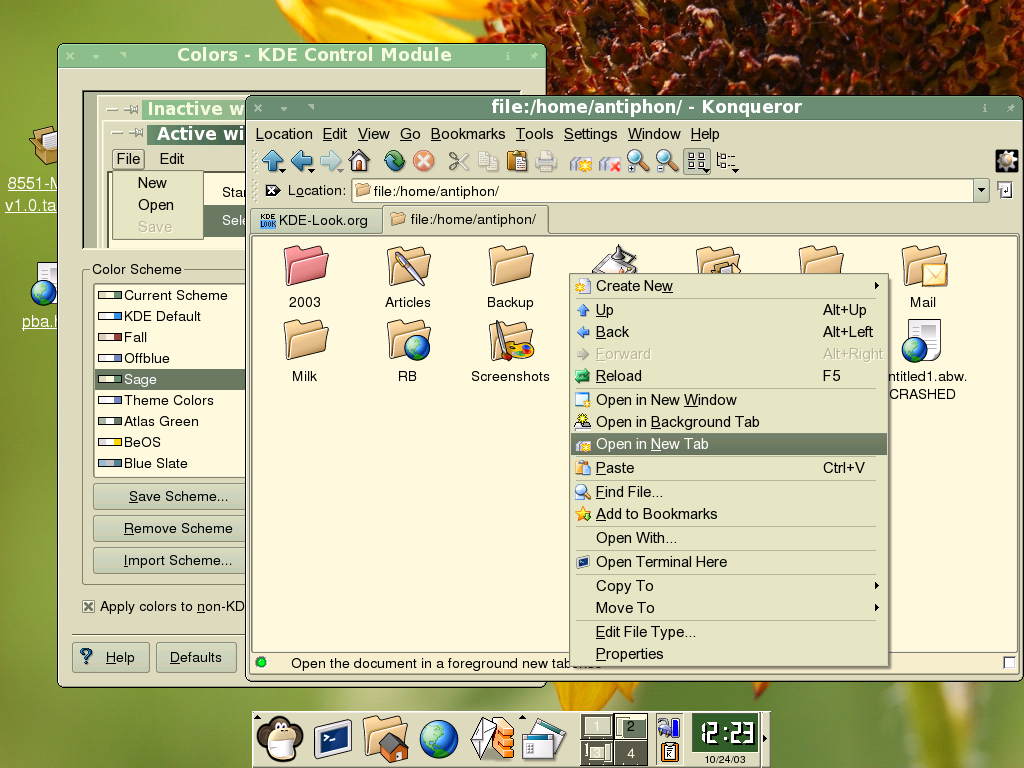The height and width of the screenshot is (768, 1024).
Task: Switch to the KDE-Look.org tab
Action: tap(315, 220)
